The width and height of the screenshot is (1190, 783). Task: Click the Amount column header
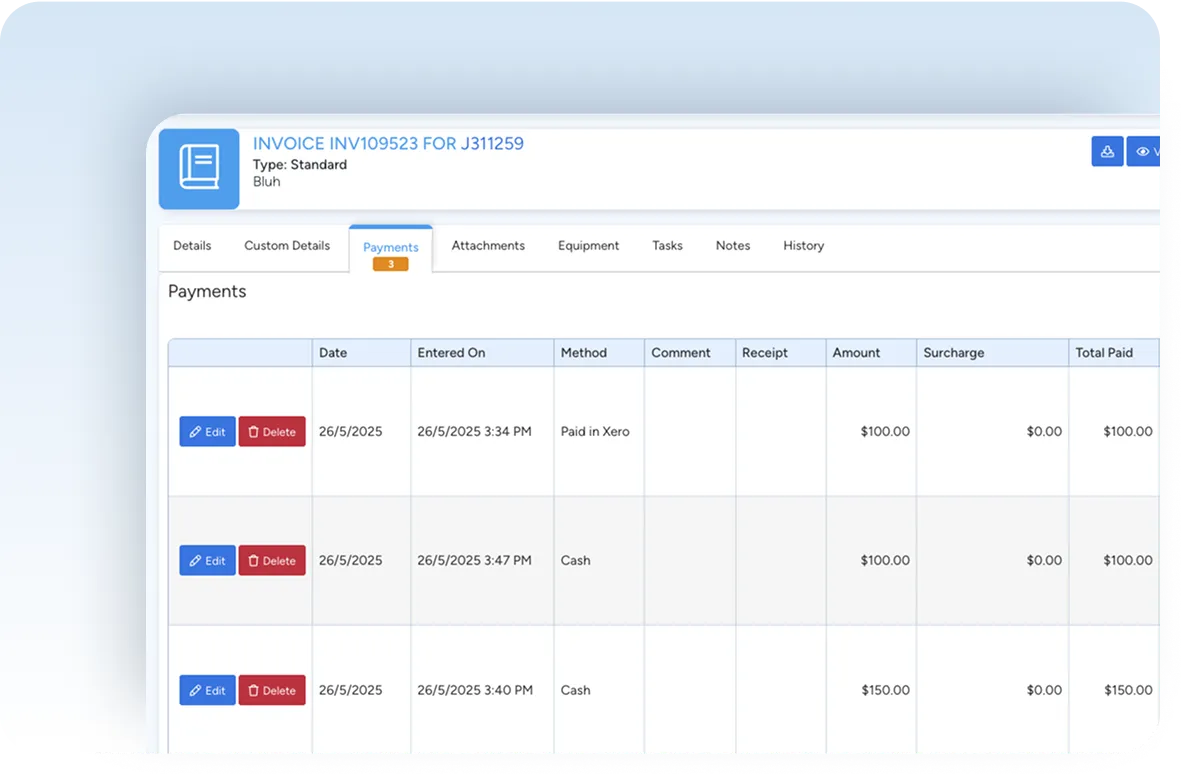coord(871,353)
